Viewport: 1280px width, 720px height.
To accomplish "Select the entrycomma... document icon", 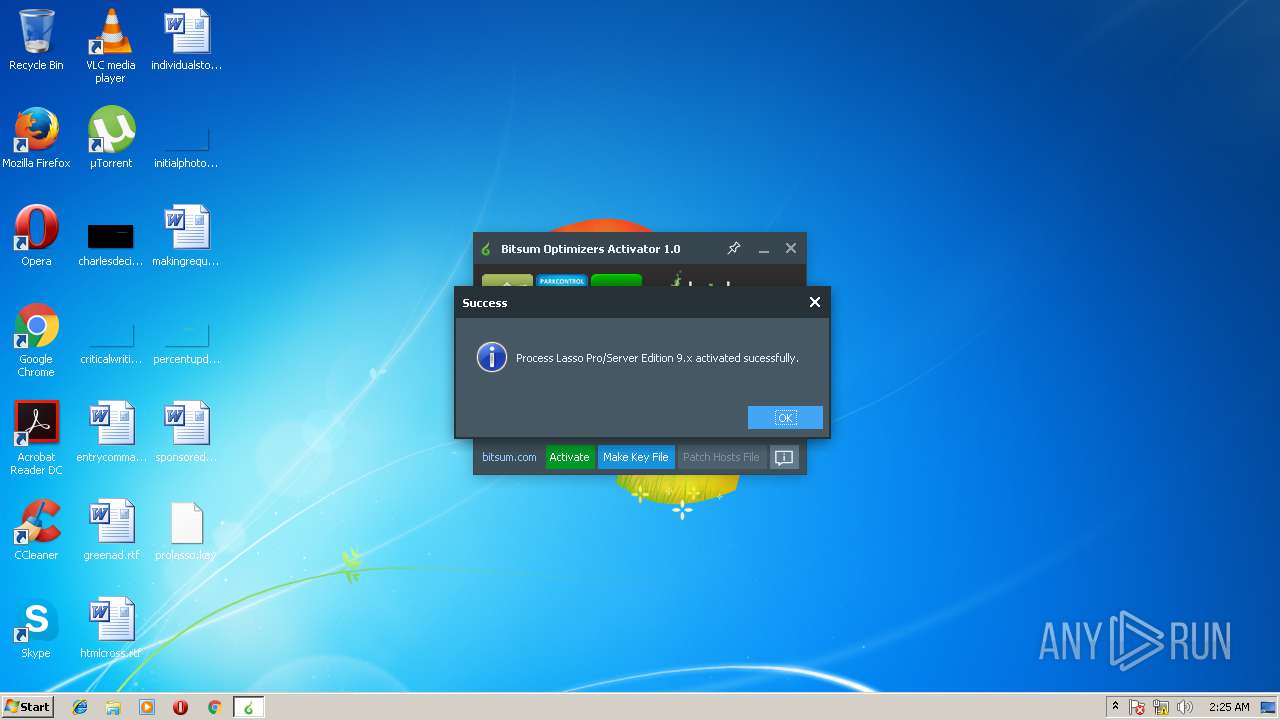I will [111, 432].
